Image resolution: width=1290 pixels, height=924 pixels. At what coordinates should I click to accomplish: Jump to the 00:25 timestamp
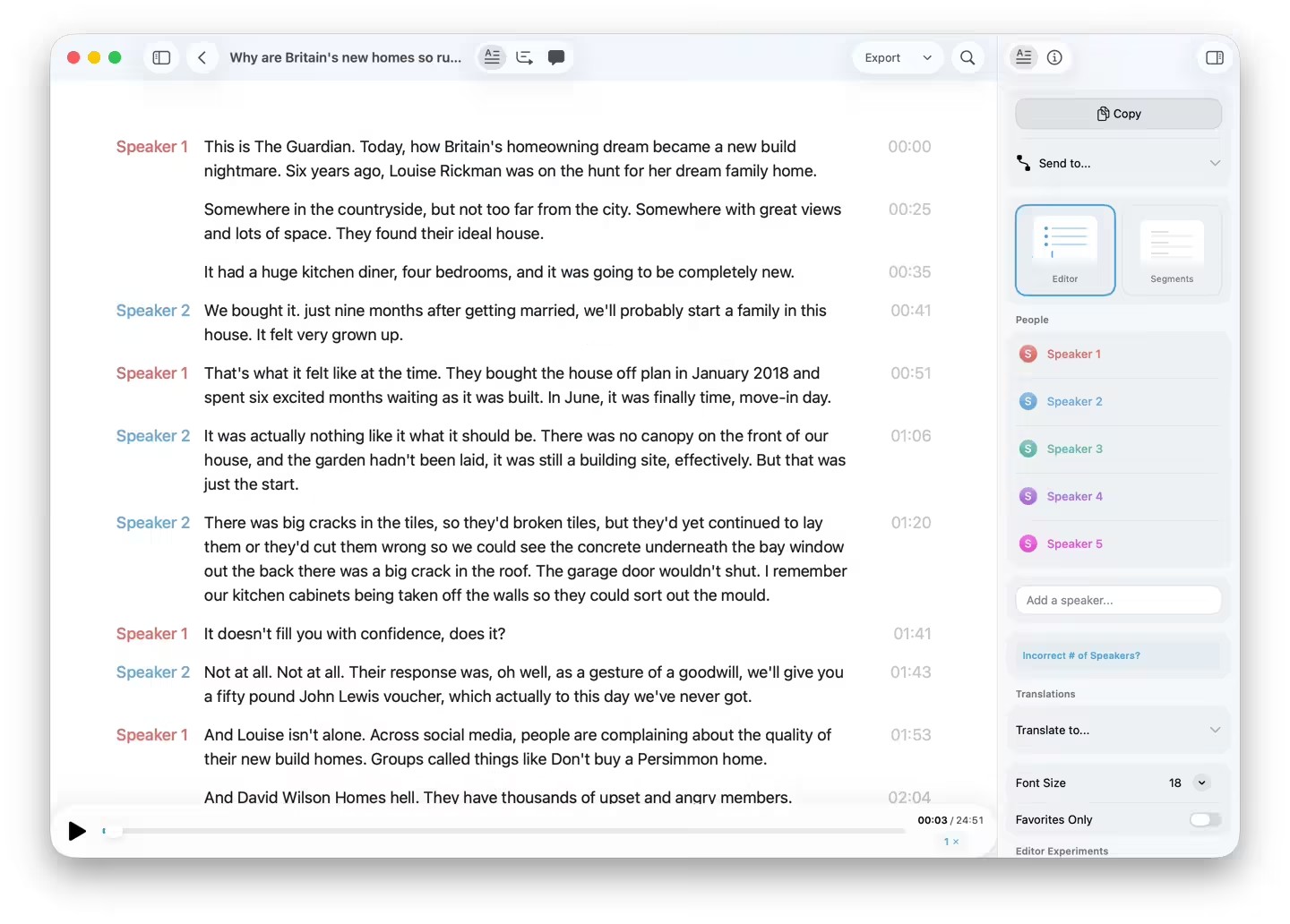tap(909, 210)
